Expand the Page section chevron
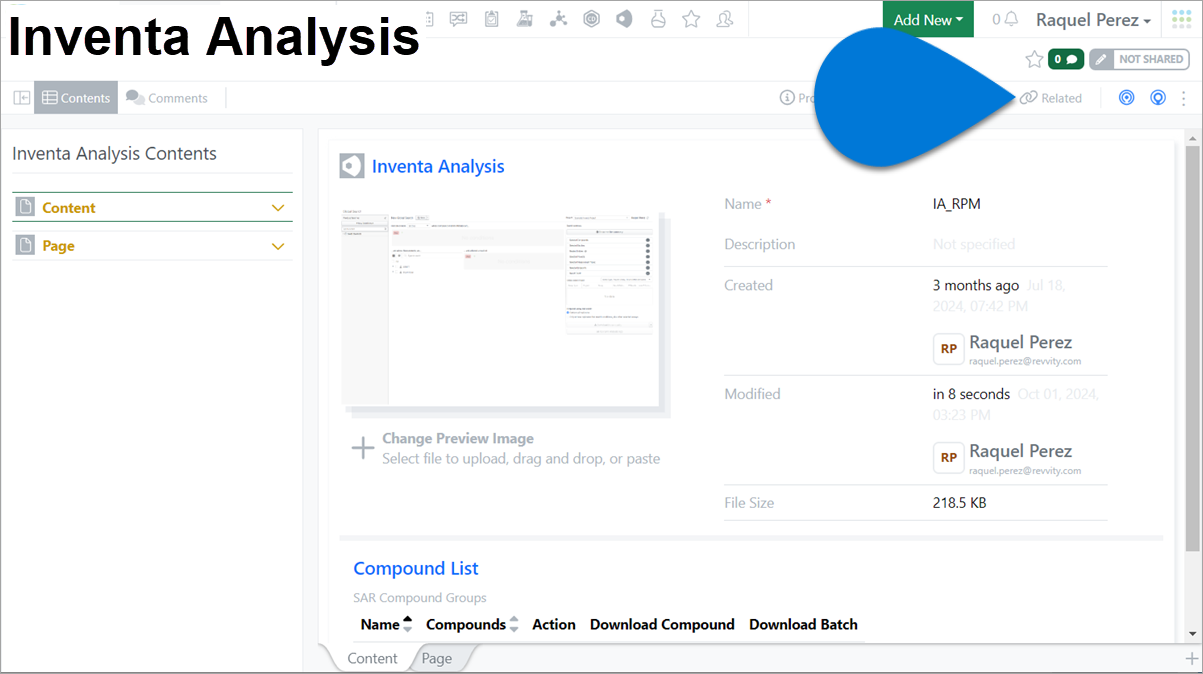 click(x=278, y=246)
